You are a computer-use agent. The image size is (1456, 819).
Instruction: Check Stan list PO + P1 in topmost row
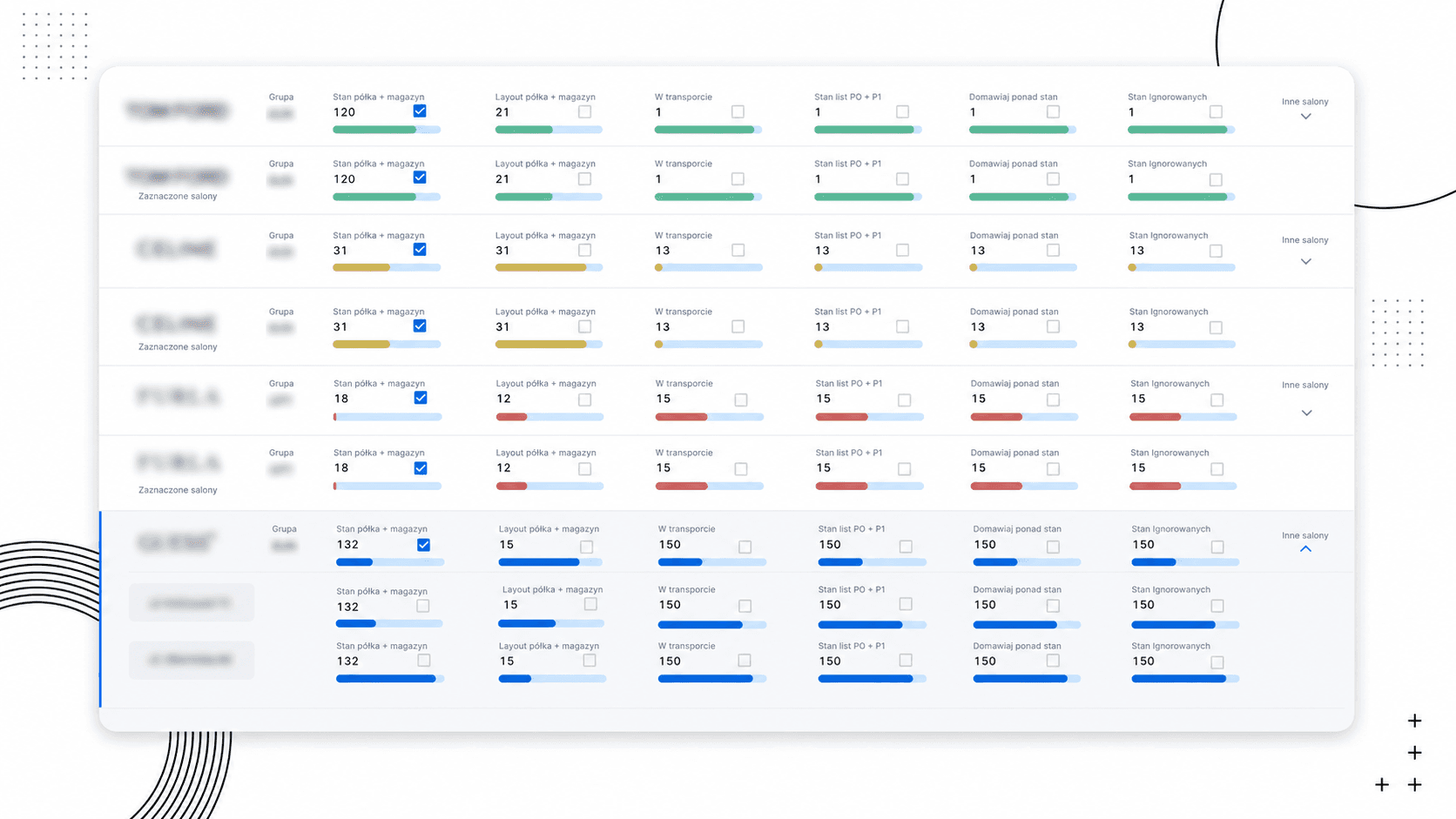tap(902, 111)
